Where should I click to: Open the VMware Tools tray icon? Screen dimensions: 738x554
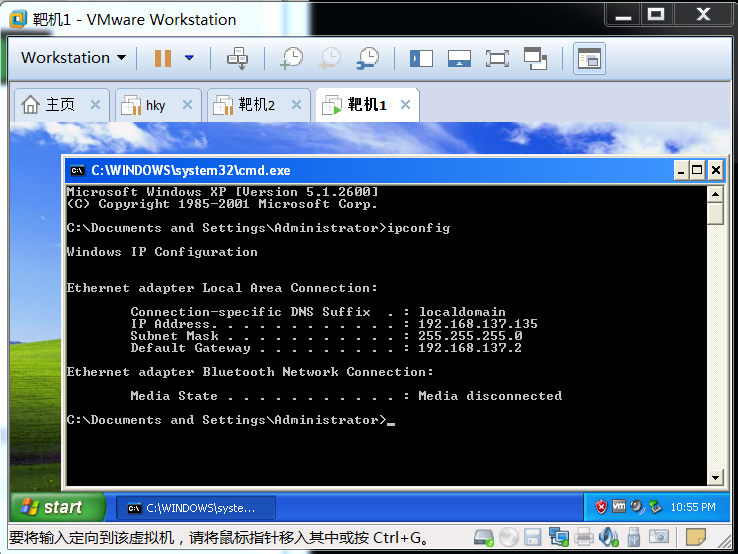pyautogui.click(x=619, y=506)
